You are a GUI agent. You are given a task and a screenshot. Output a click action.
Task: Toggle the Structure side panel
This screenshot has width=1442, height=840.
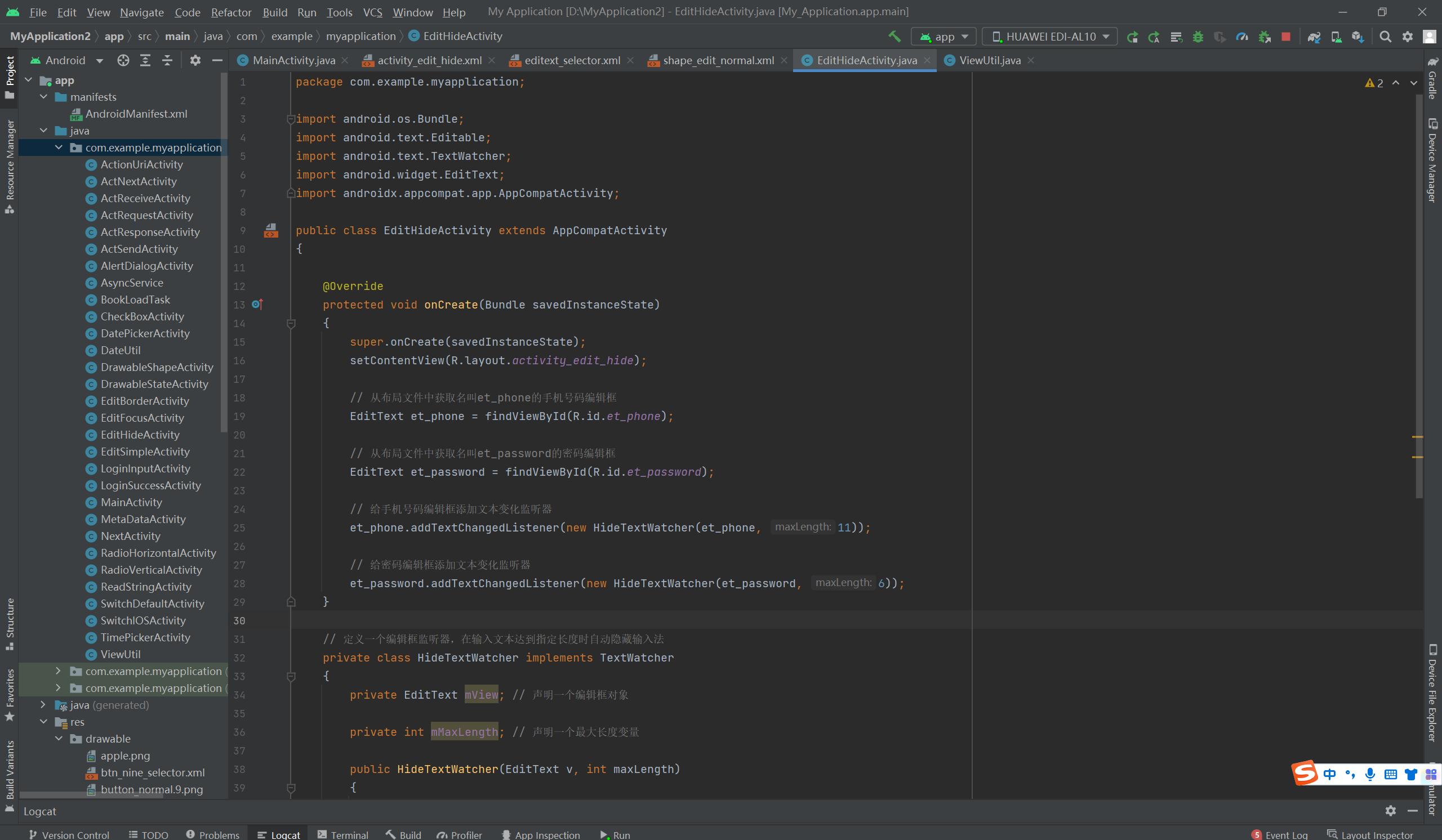tap(10, 623)
